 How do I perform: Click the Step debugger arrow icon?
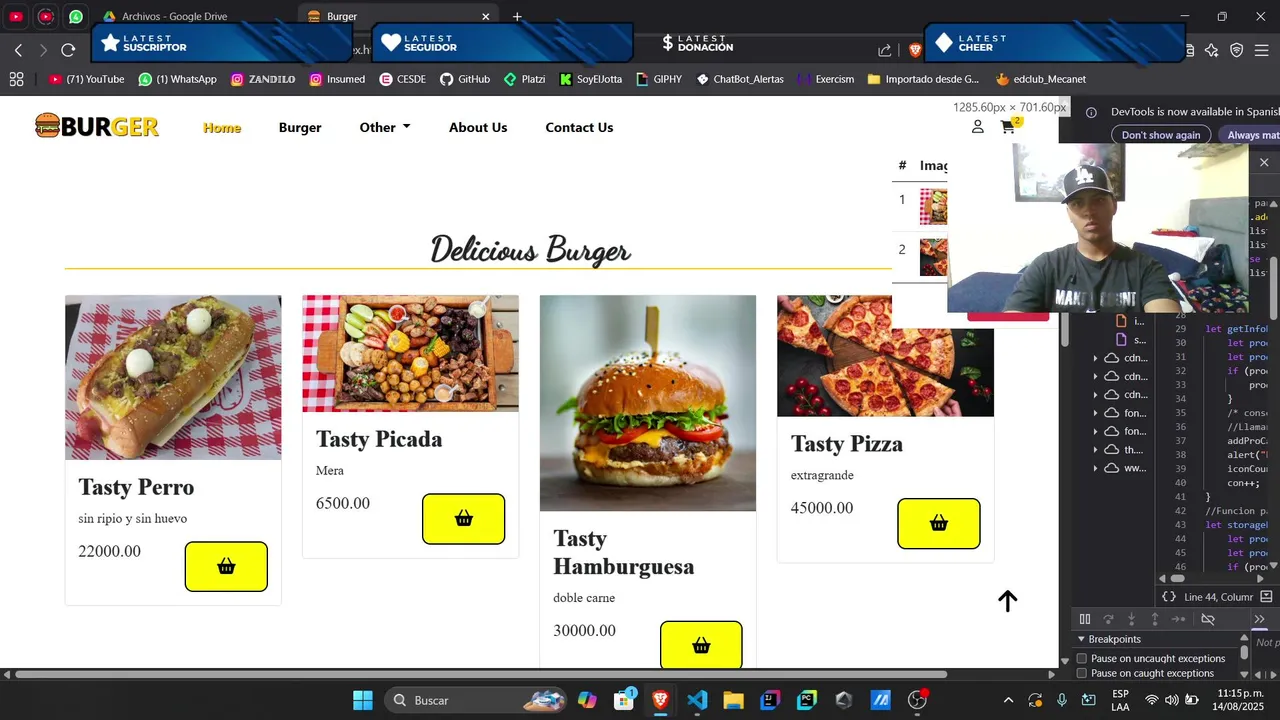coord(1178,619)
